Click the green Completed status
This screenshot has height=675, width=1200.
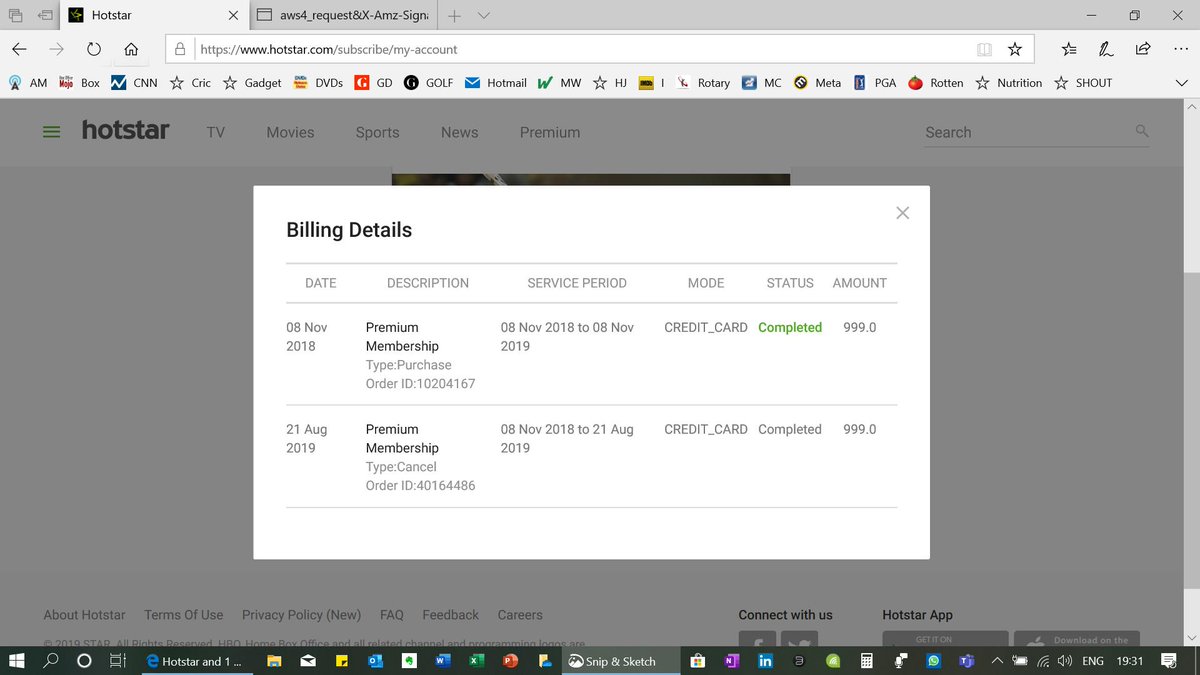790,327
